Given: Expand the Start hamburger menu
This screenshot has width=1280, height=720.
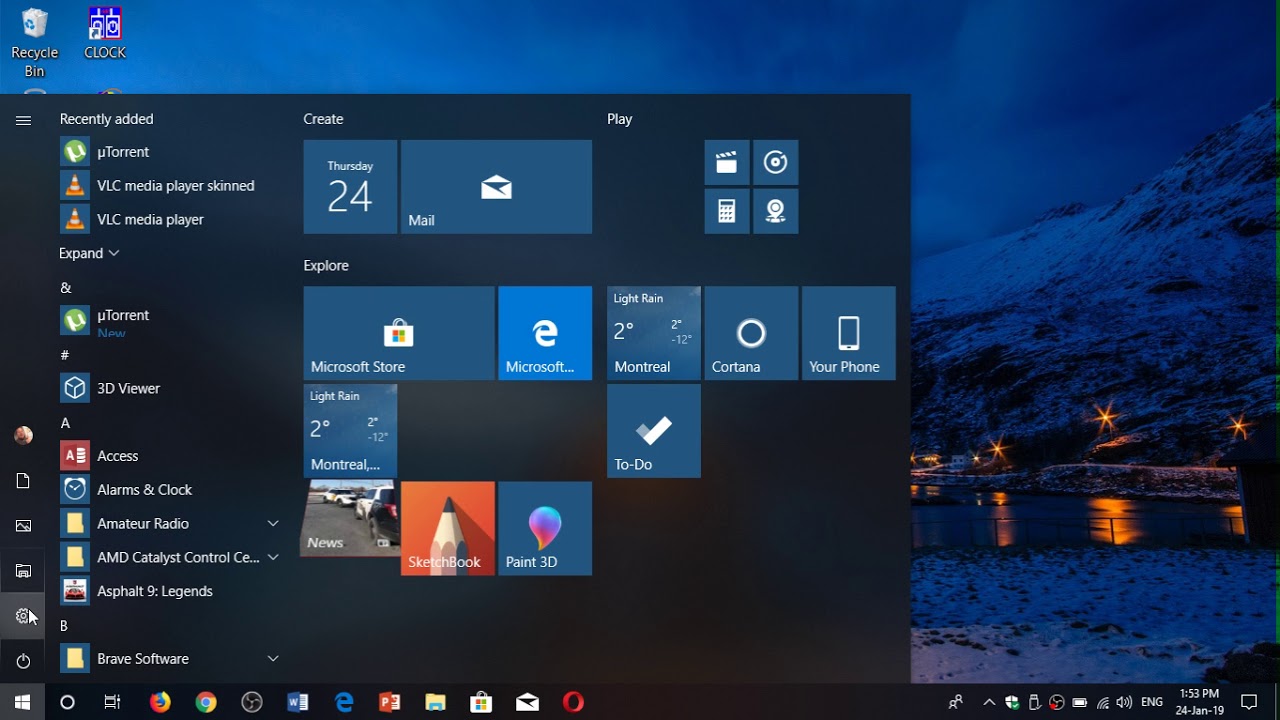Looking at the screenshot, I should (x=23, y=120).
